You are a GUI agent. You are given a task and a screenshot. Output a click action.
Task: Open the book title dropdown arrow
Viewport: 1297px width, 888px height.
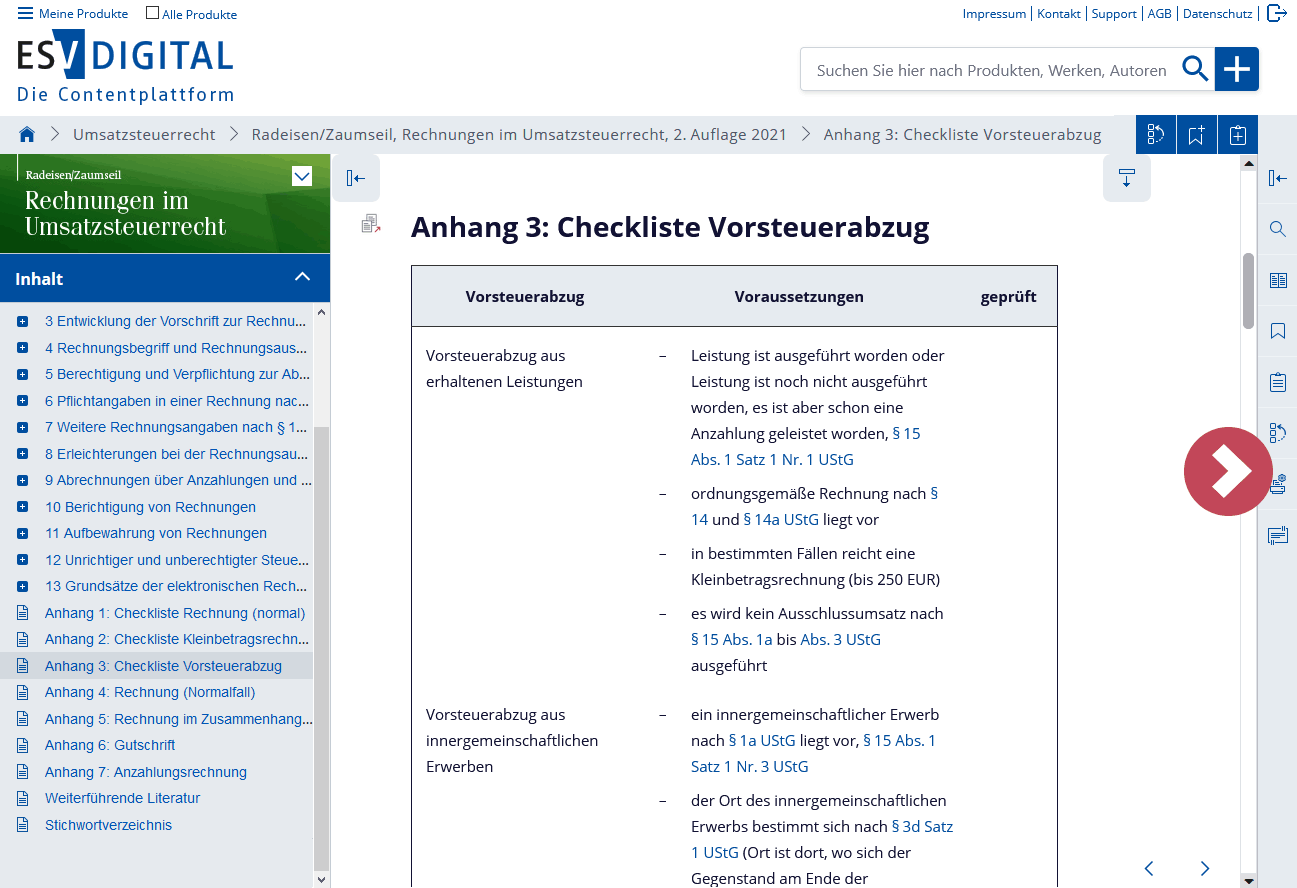(x=302, y=177)
